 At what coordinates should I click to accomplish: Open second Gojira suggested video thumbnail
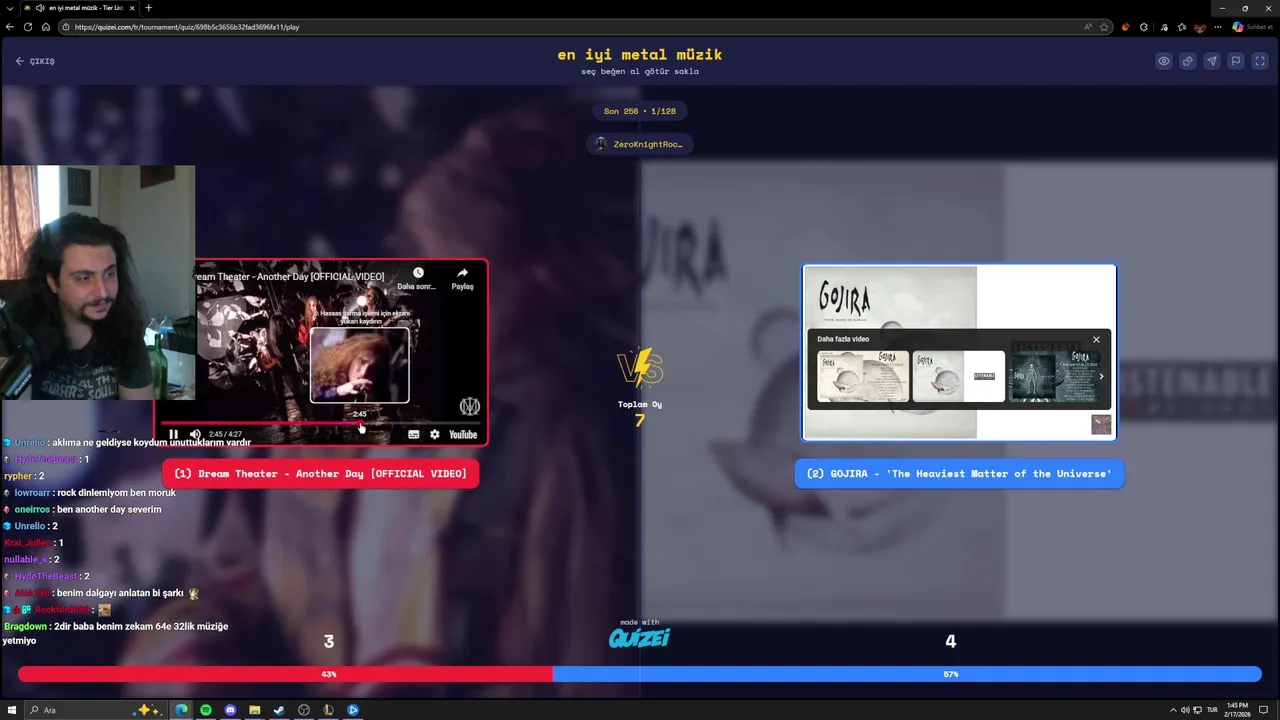coord(958,376)
